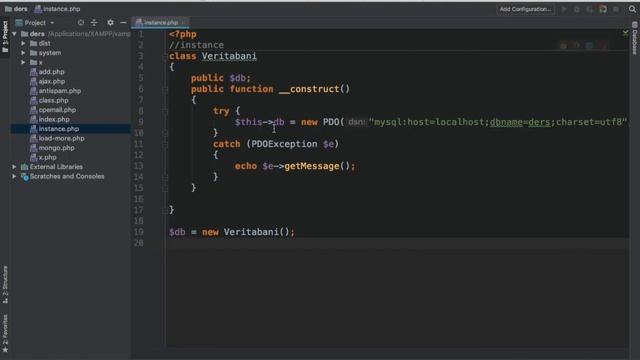The image size is (640, 360).
Task: Fold the catch block gutter marker
Action: coord(165,144)
